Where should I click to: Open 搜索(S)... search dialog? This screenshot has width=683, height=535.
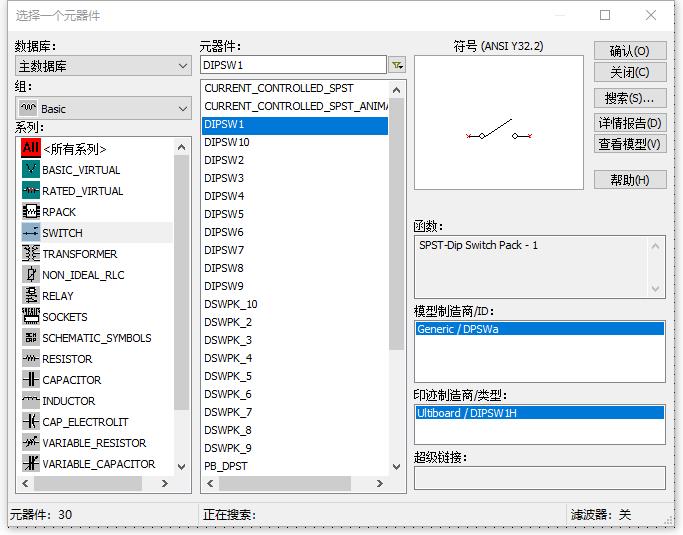pyautogui.click(x=630, y=98)
